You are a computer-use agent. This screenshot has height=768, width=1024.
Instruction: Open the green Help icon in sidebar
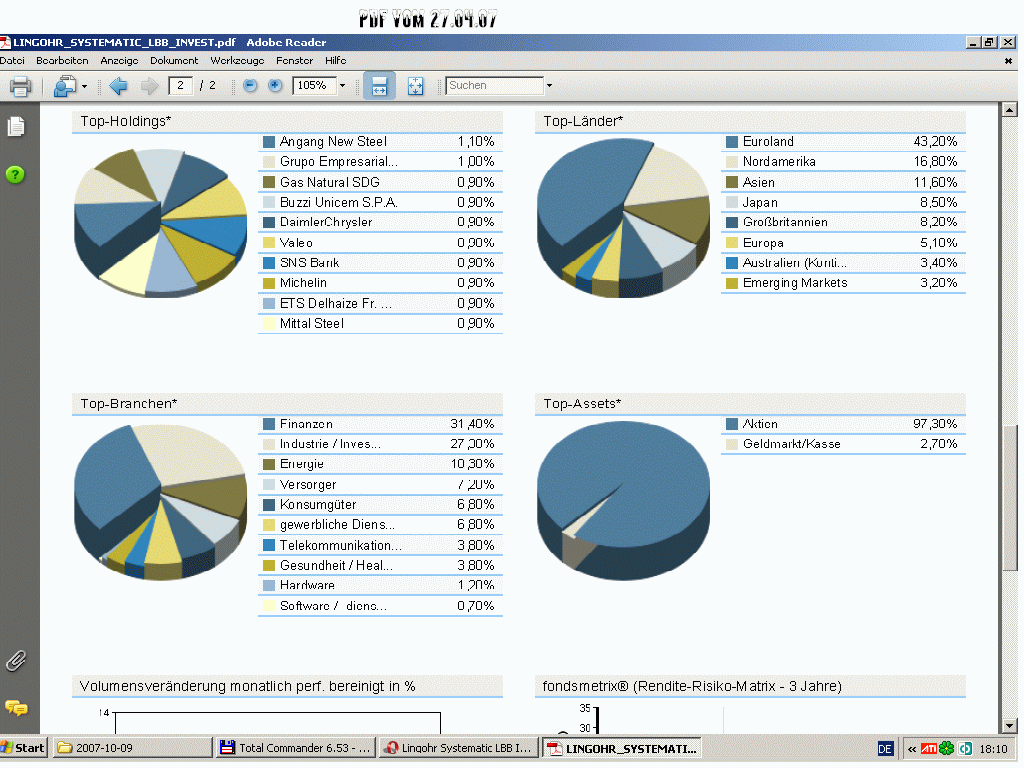pos(15,174)
